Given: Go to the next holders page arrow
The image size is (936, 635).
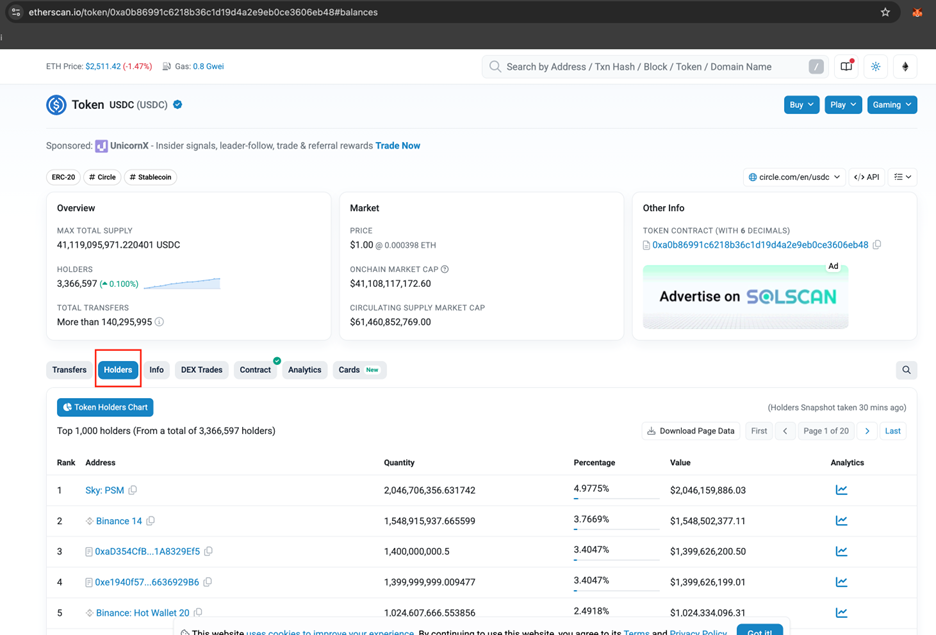Looking at the screenshot, I should coord(867,431).
